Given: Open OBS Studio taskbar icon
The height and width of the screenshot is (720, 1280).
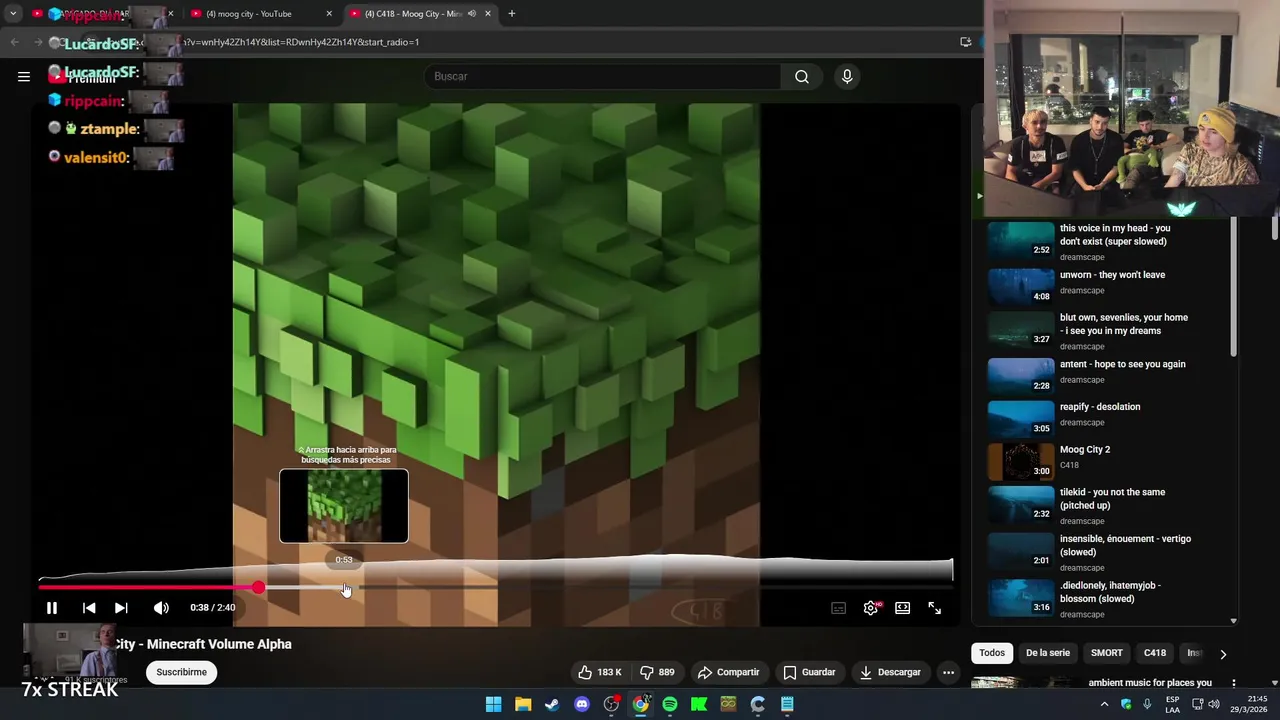Looking at the screenshot, I should pos(611,704).
